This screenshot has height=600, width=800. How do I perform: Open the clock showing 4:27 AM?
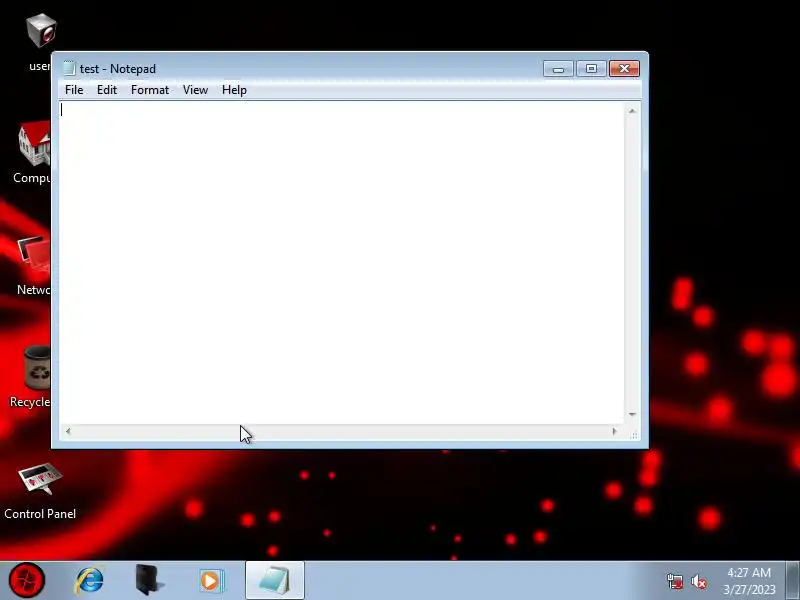coord(749,581)
